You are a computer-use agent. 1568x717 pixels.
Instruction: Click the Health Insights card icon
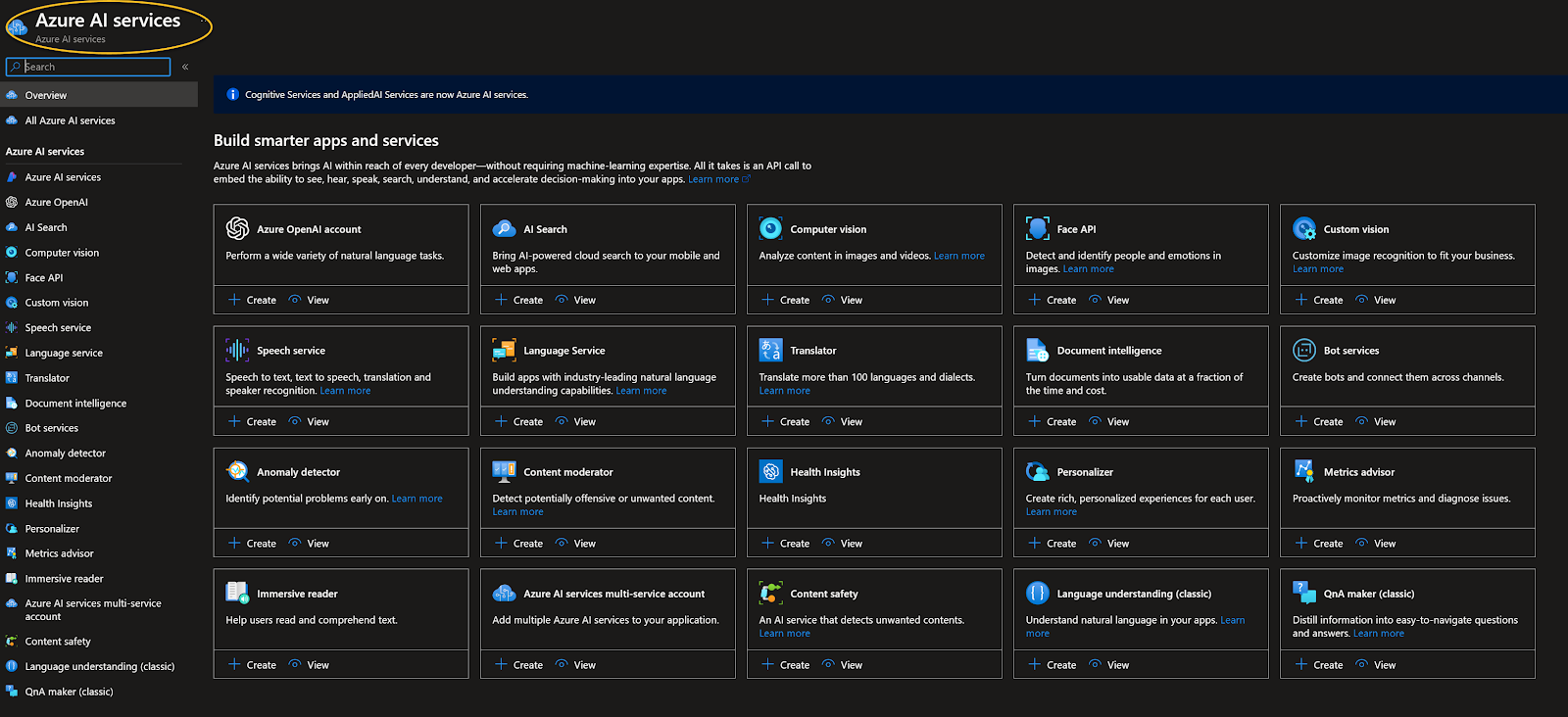click(x=770, y=471)
